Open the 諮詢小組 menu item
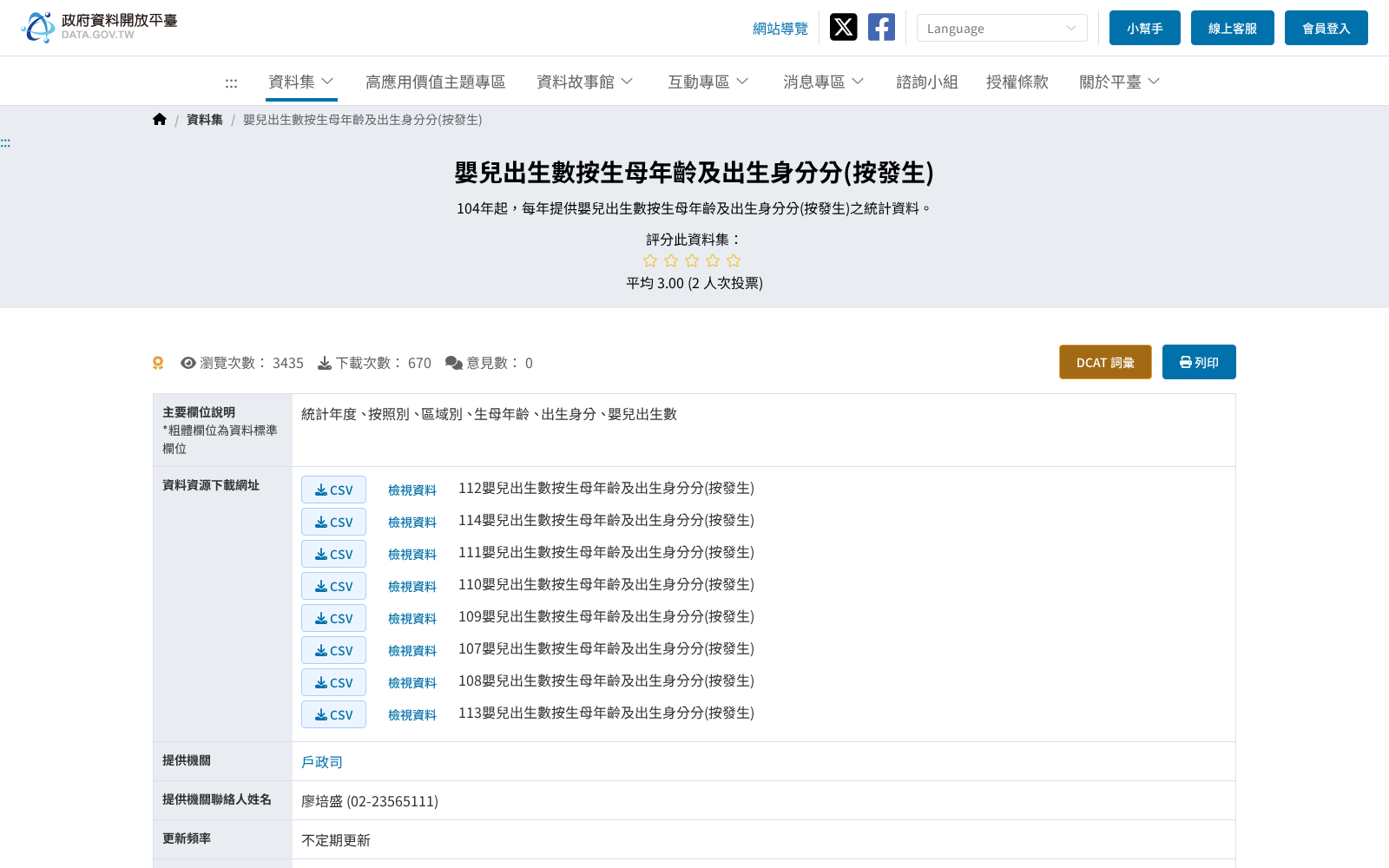The image size is (1389, 868). [x=927, y=82]
